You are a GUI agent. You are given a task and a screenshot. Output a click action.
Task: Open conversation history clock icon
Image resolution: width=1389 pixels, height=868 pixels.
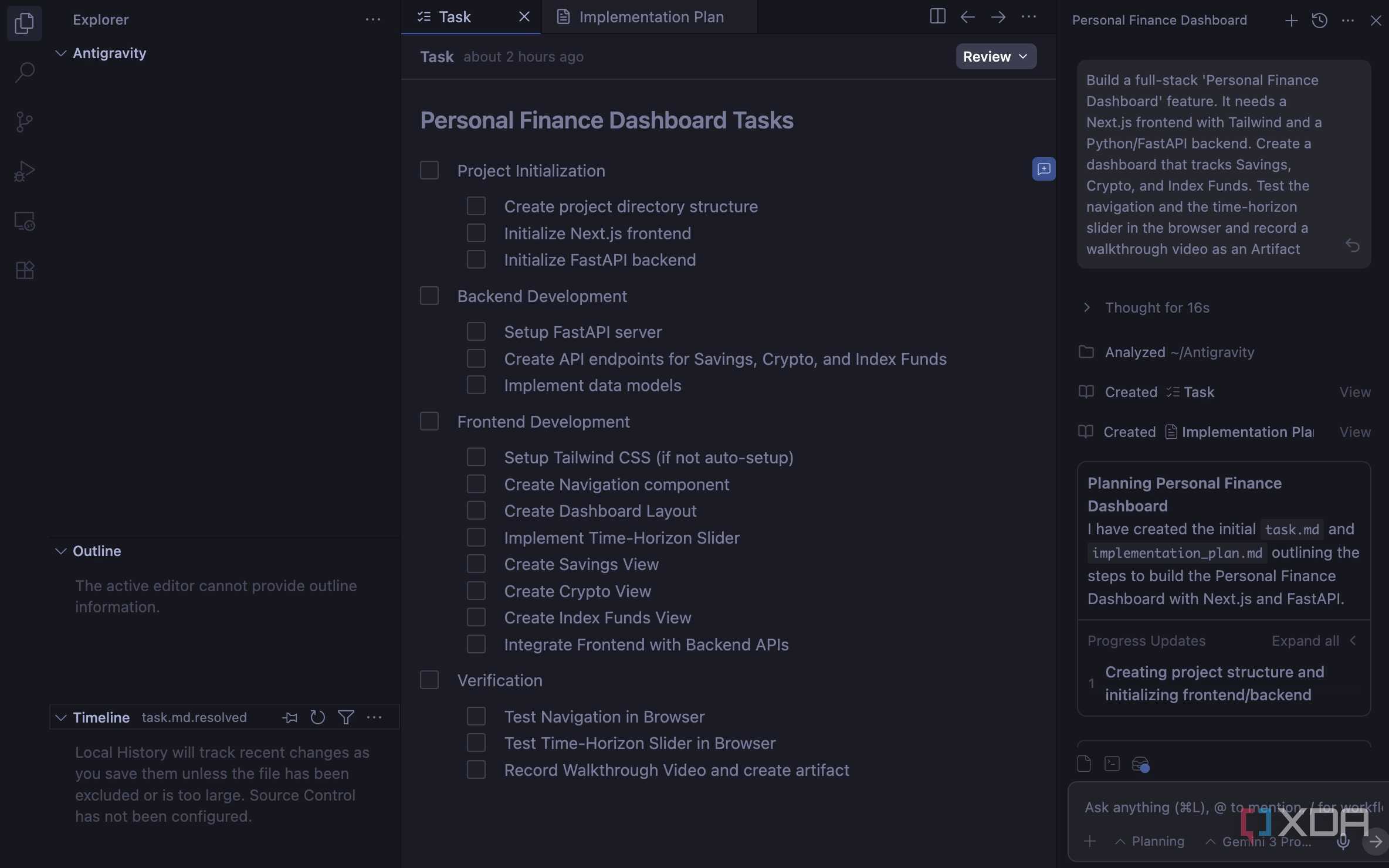(1320, 21)
